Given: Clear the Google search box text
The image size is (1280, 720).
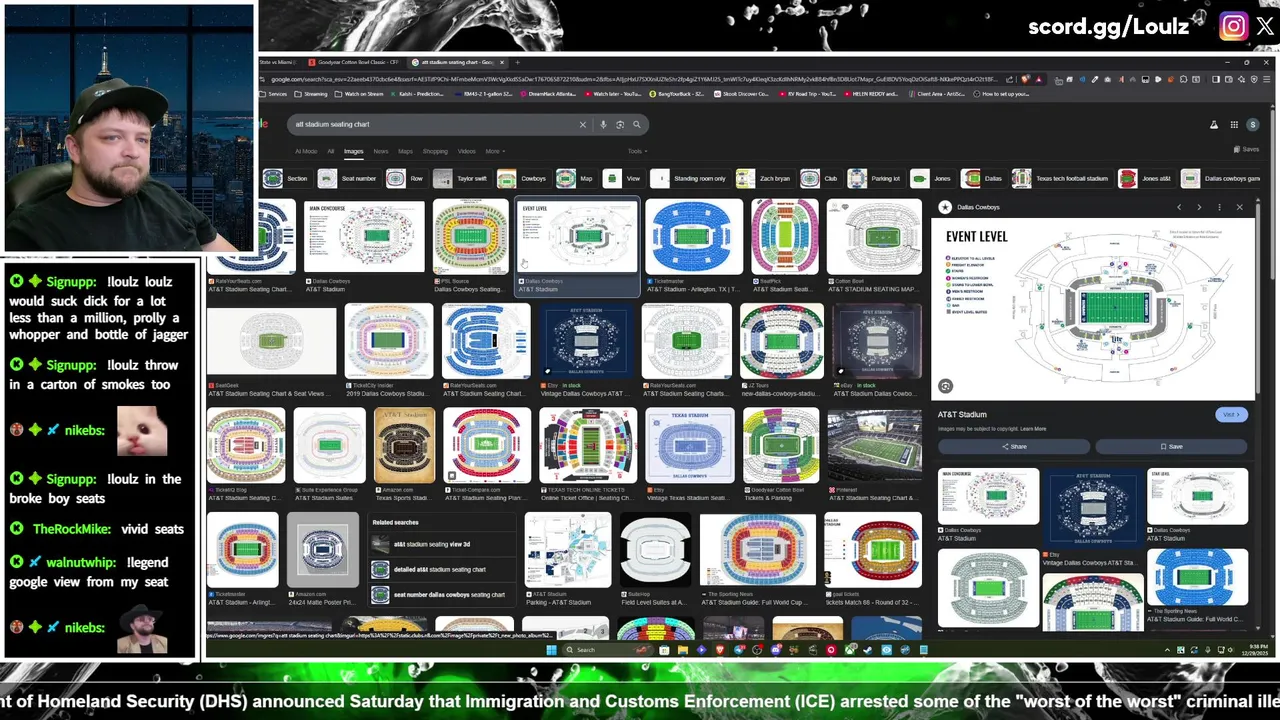Looking at the screenshot, I should 582,125.
